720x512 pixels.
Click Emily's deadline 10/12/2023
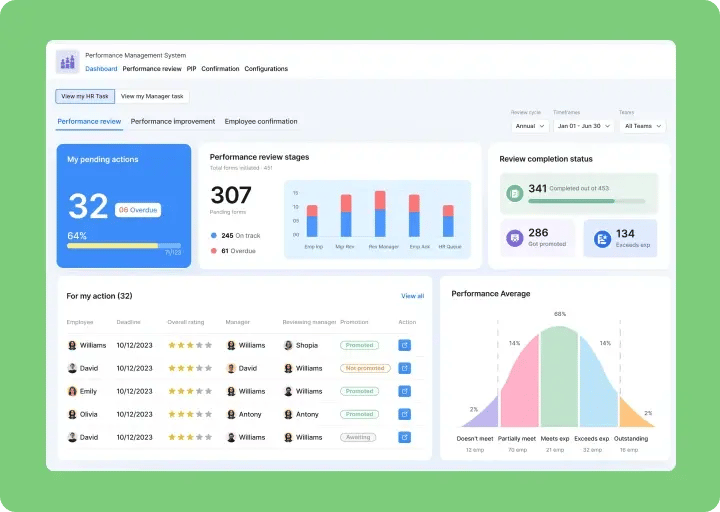point(135,391)
